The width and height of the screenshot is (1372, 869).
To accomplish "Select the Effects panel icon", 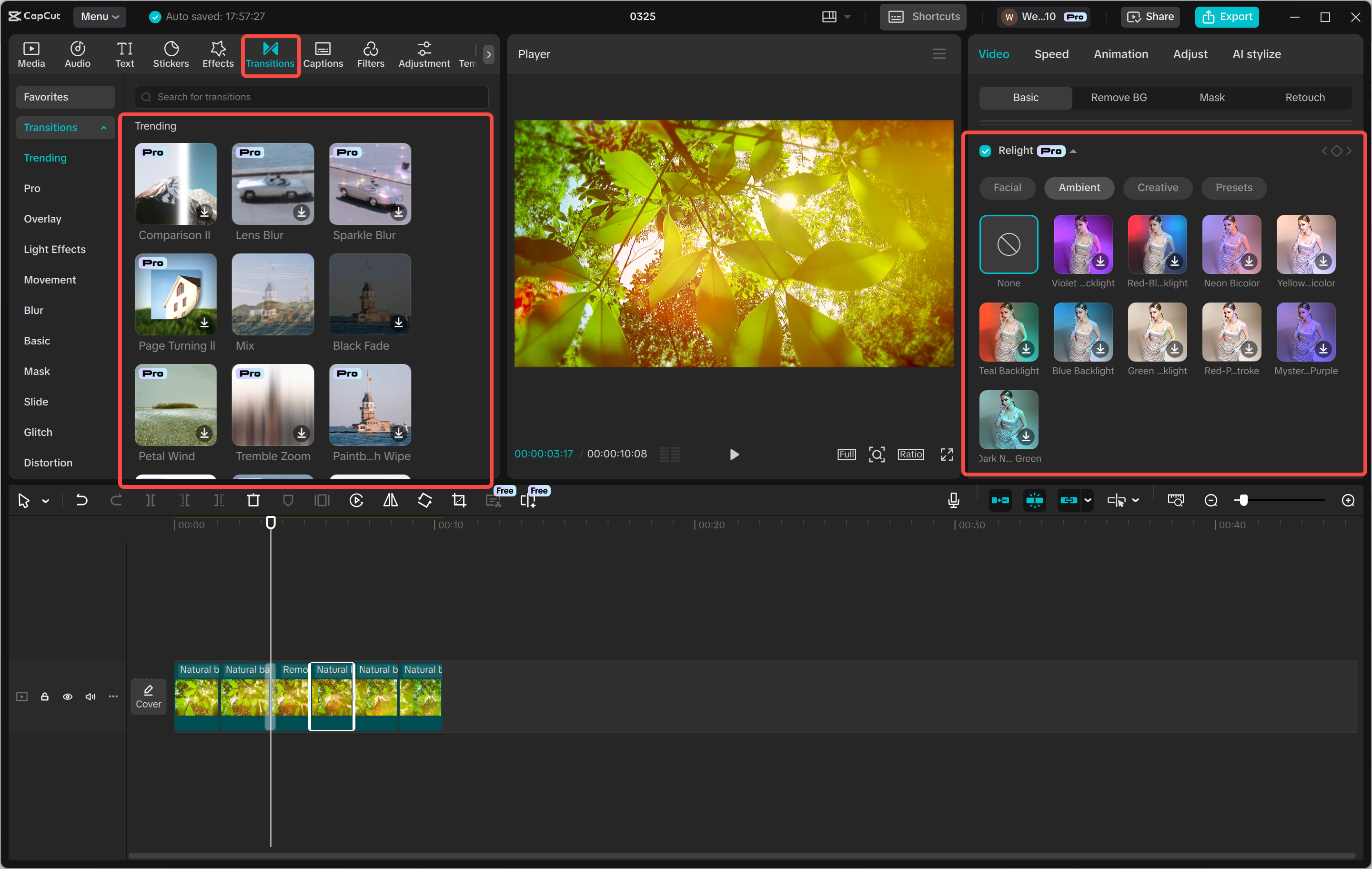I will (217, 54).
